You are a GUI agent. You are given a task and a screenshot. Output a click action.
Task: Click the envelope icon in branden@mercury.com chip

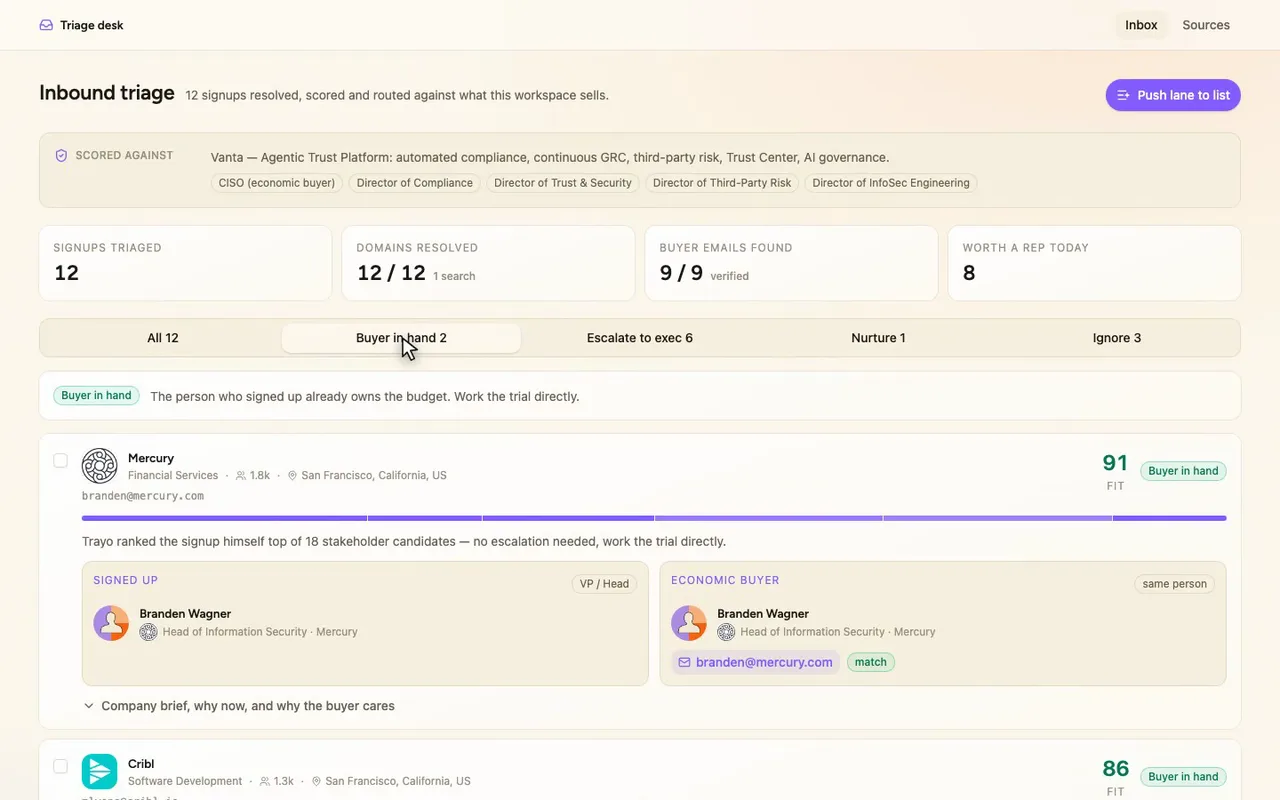685,662
